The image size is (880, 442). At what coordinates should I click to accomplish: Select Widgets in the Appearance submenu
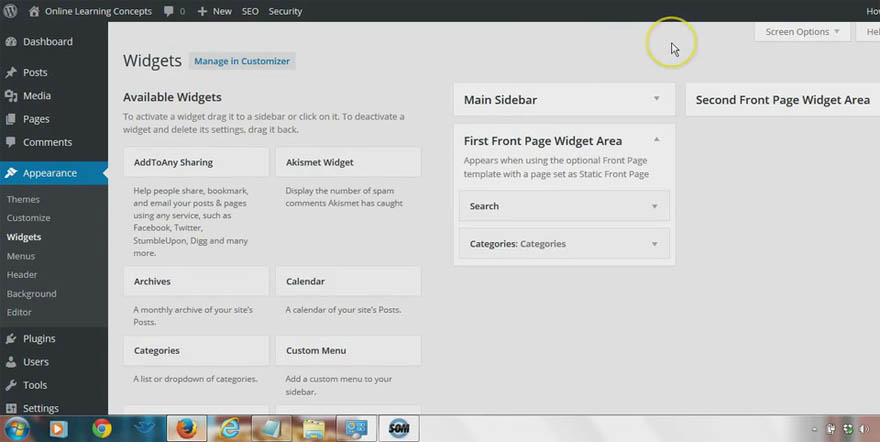(24, 237)
